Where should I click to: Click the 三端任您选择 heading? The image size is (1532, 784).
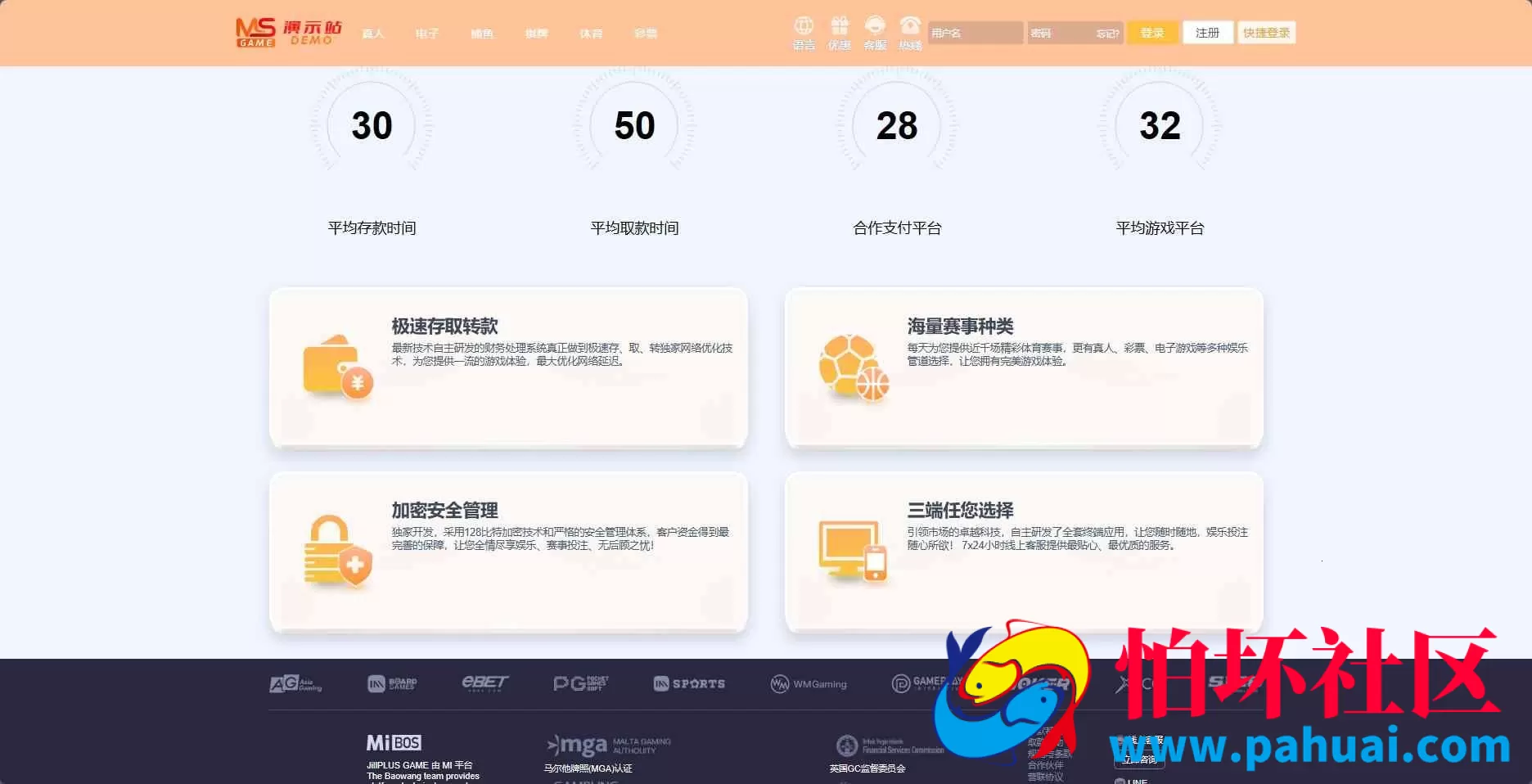[960, 511]
